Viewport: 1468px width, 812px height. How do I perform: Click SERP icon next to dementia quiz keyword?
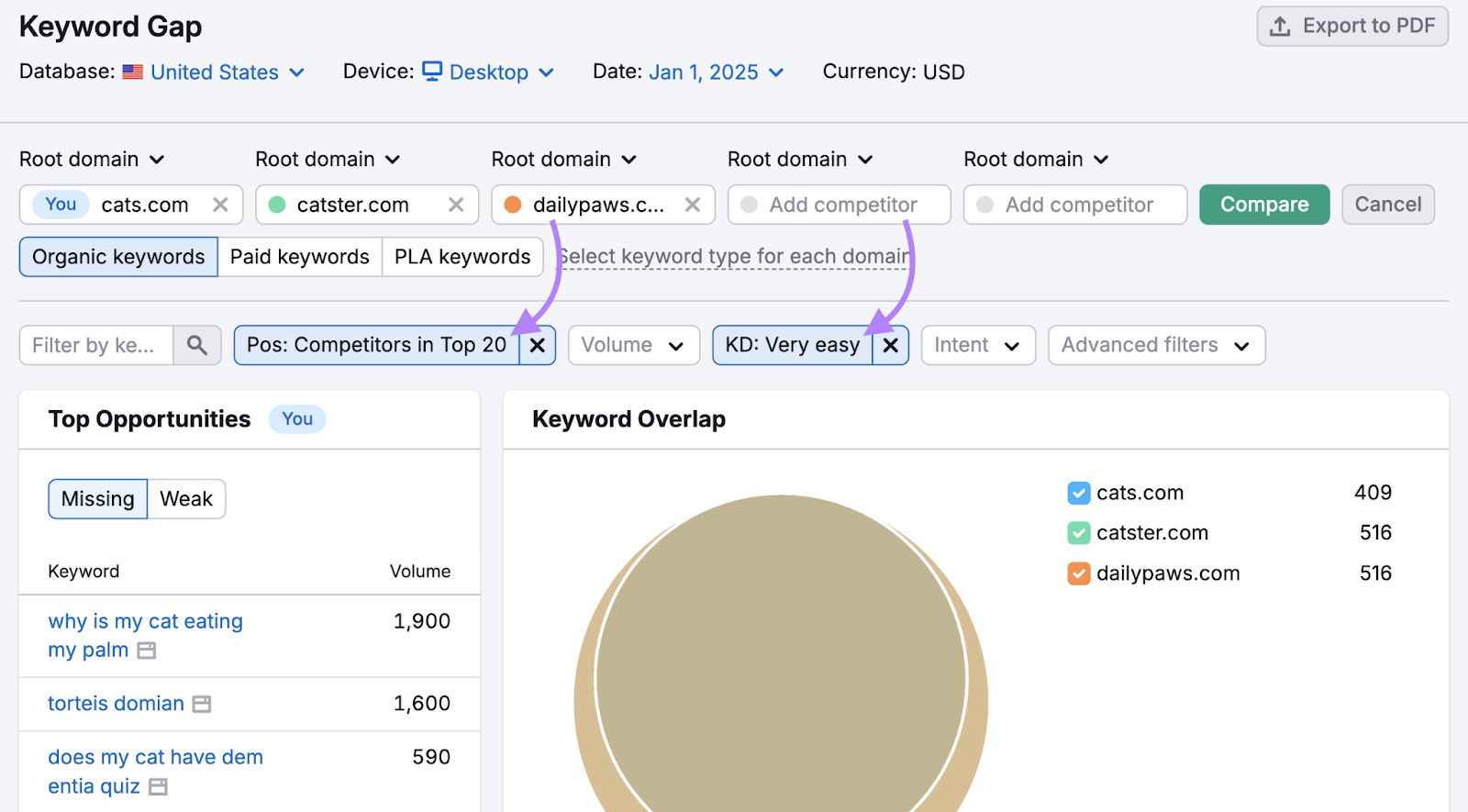click(x=158, y=786)
